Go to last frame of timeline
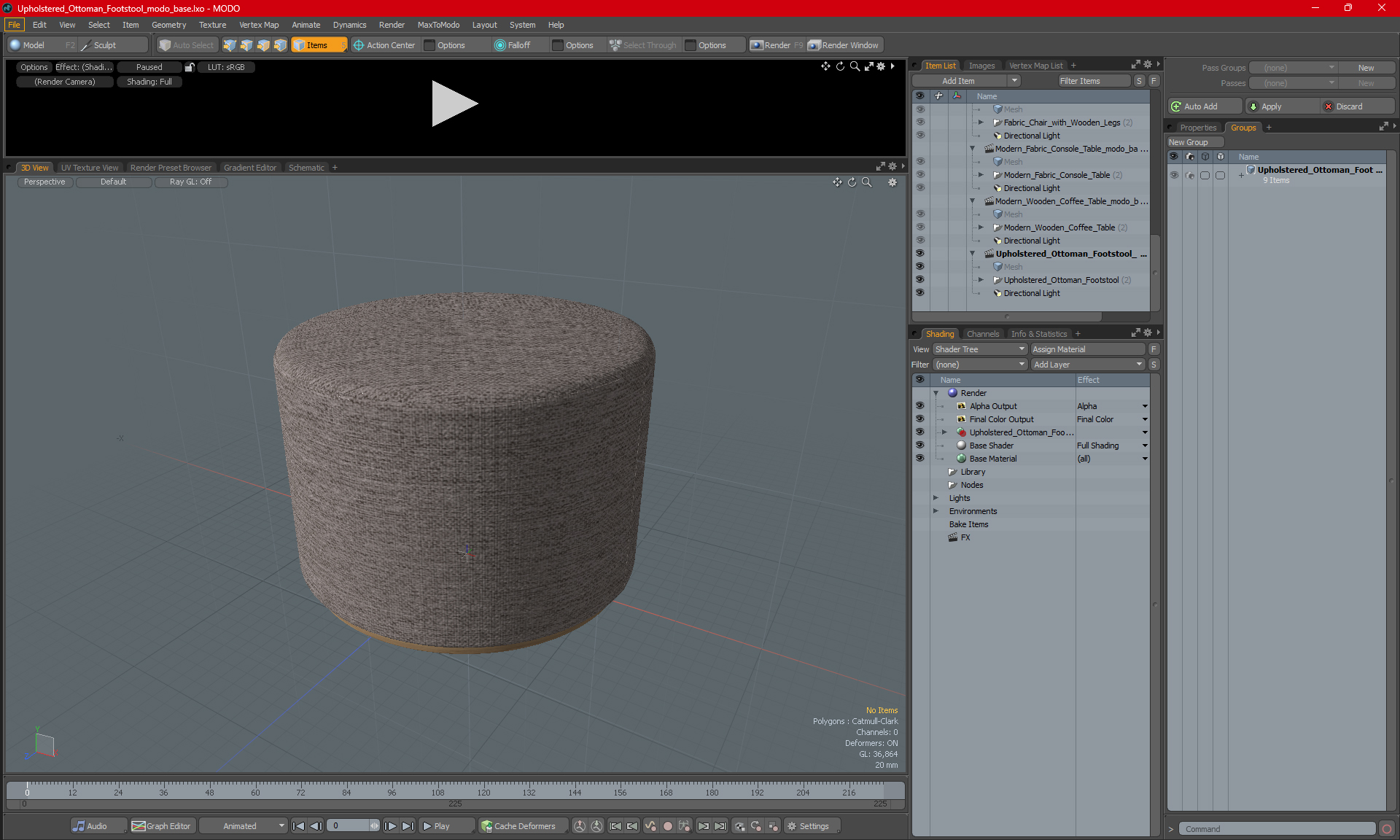1400x840 pixels. [x=408, y=826]
